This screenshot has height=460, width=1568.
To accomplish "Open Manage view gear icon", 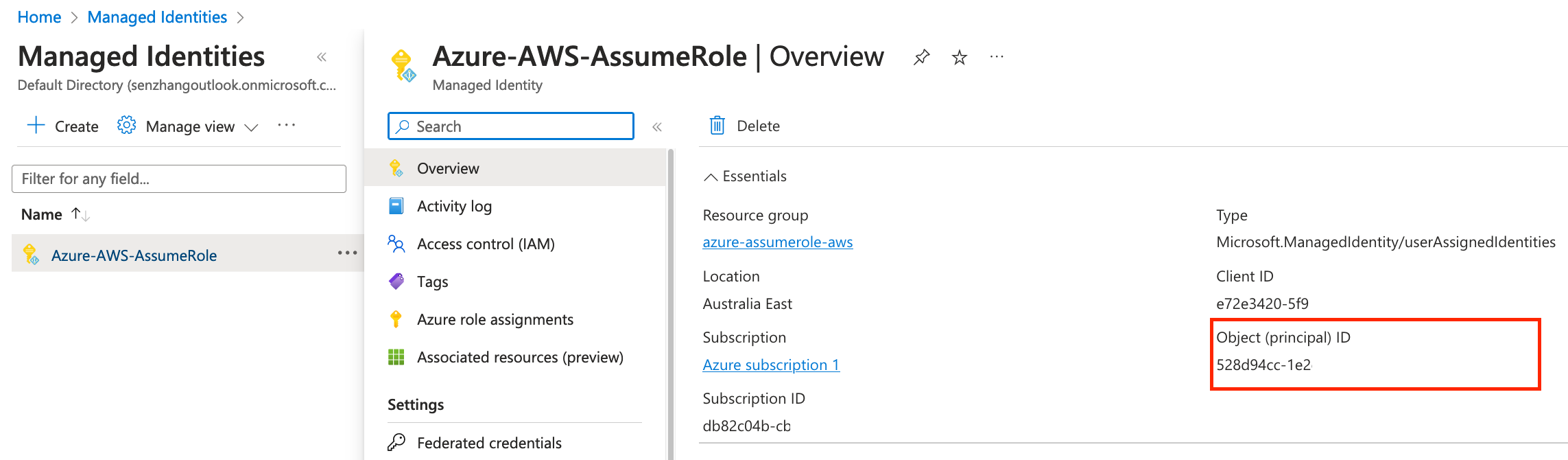I will coord(126,126).
